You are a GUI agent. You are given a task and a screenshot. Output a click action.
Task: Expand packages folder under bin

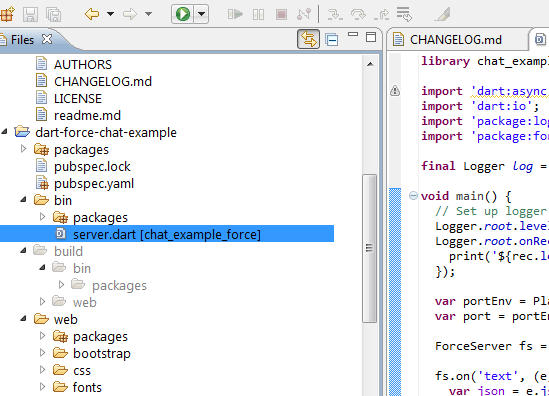42,217
